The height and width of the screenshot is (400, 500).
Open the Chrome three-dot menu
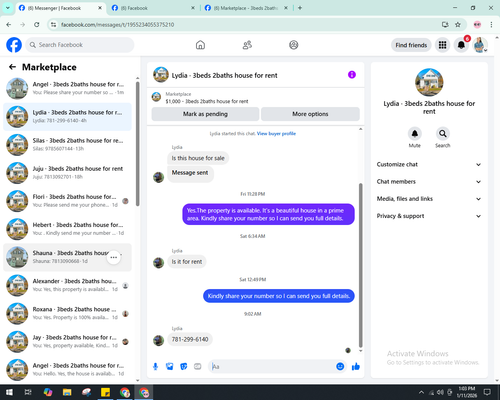click(491, 25)
